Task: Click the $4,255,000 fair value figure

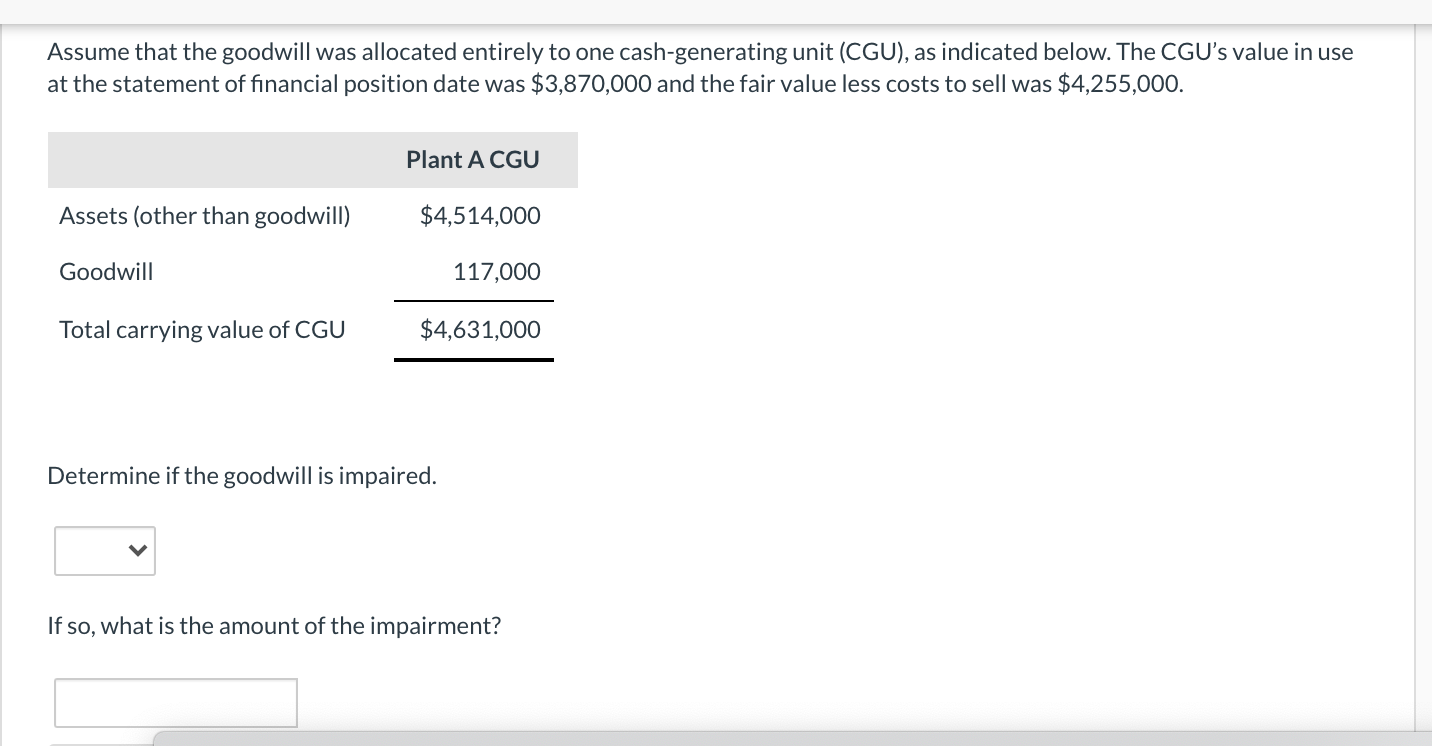Action: pyautogui.click(x=1119, y=84)
